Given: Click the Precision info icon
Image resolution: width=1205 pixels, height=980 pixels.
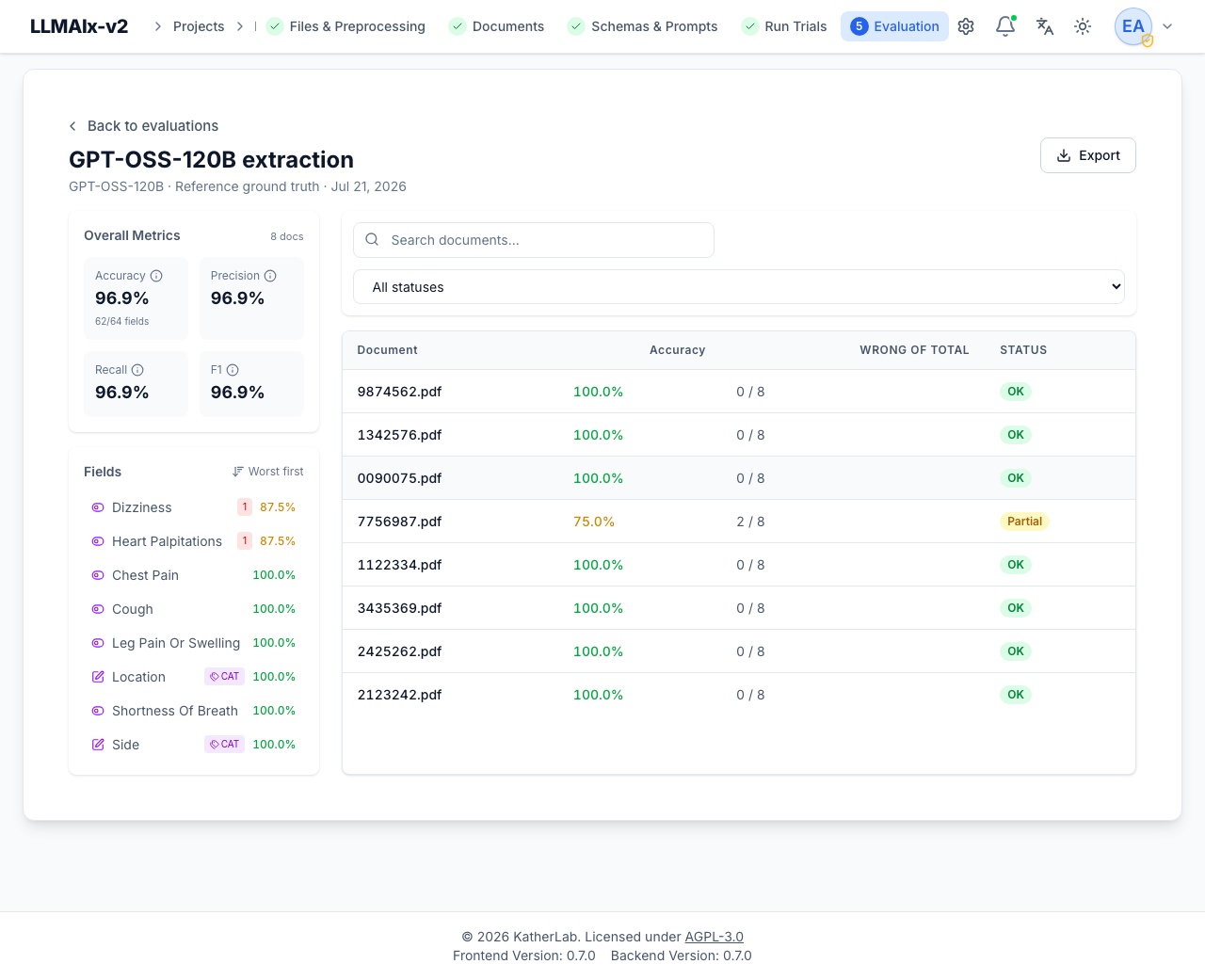Looking at the screenshot, I should click(270, 276).
